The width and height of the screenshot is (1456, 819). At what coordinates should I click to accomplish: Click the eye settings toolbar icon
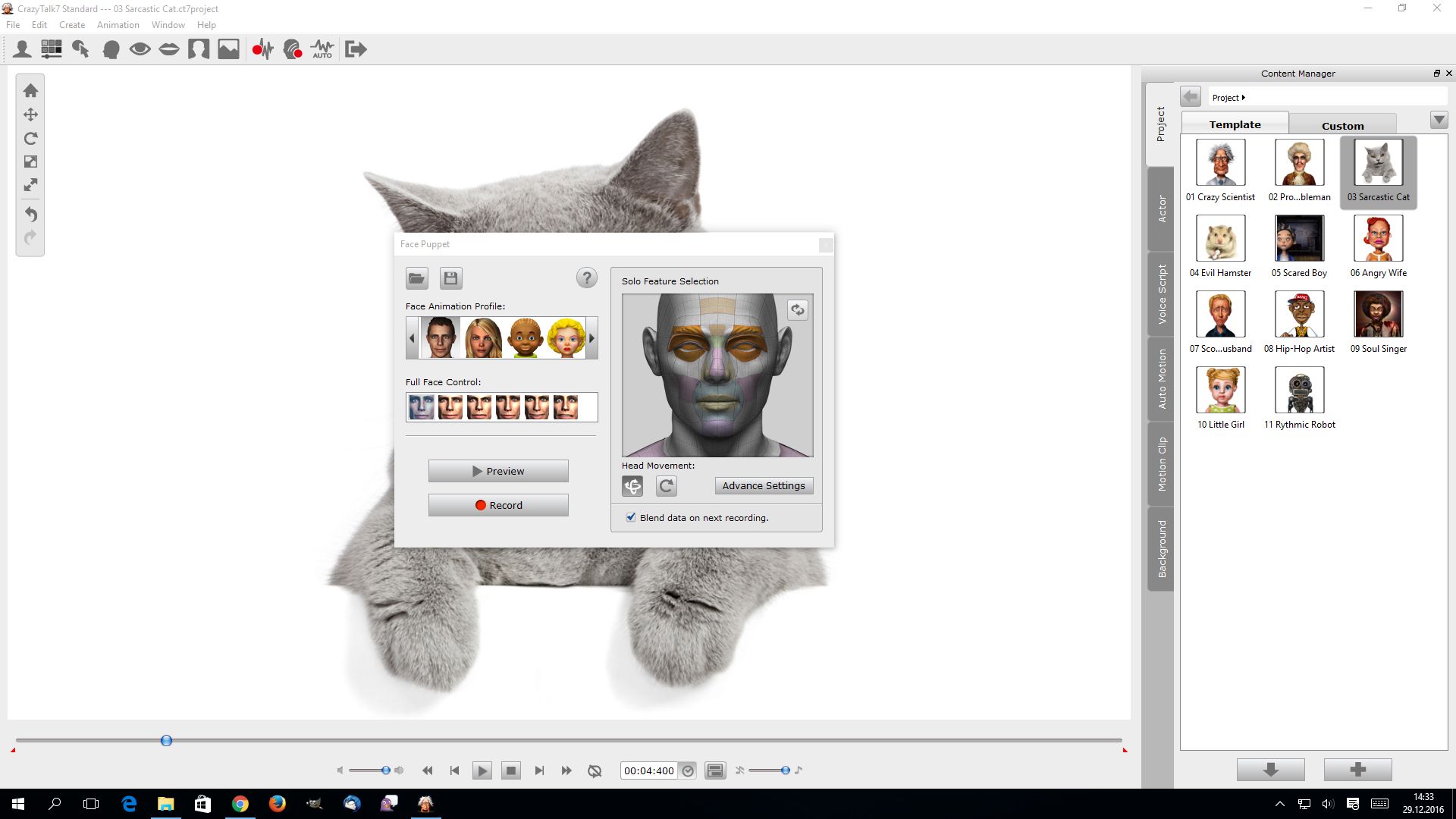point(140,50)
